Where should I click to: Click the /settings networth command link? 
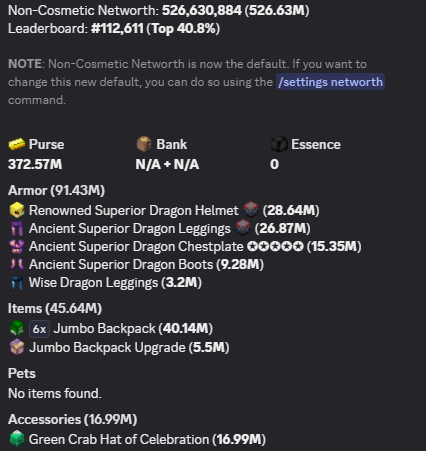pos(330,82)
